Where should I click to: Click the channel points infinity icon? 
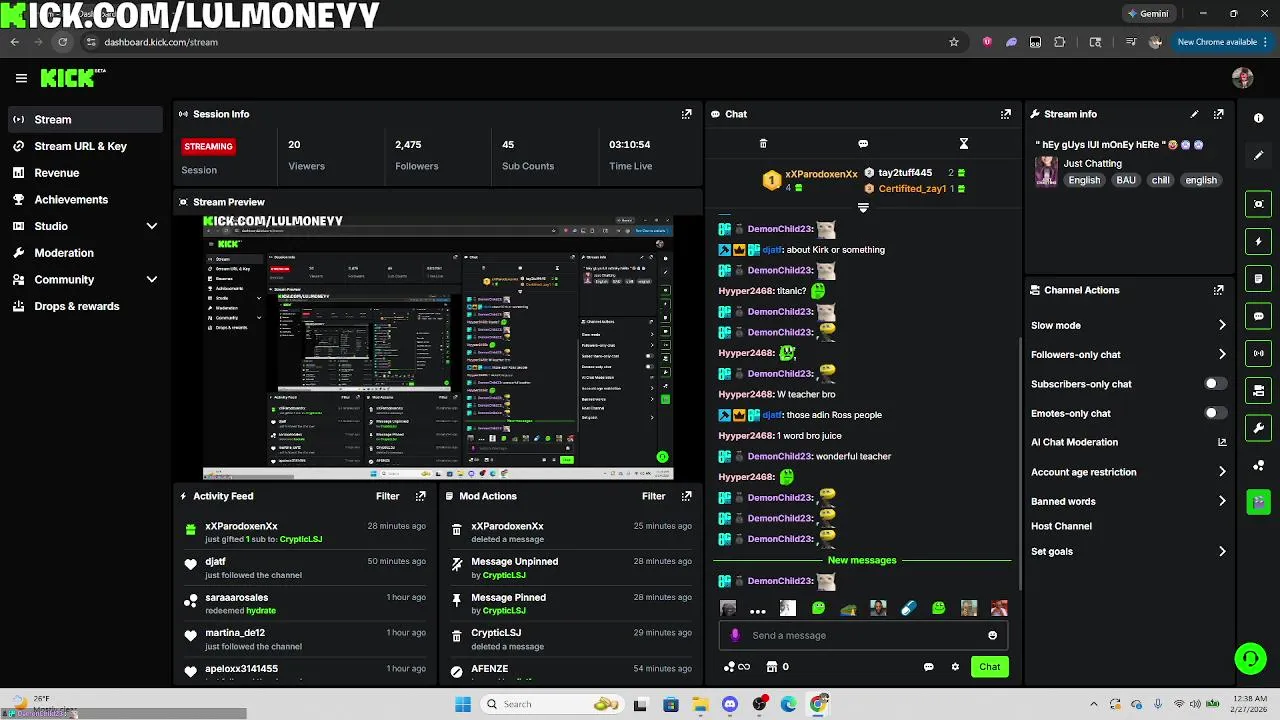(737, 667)
